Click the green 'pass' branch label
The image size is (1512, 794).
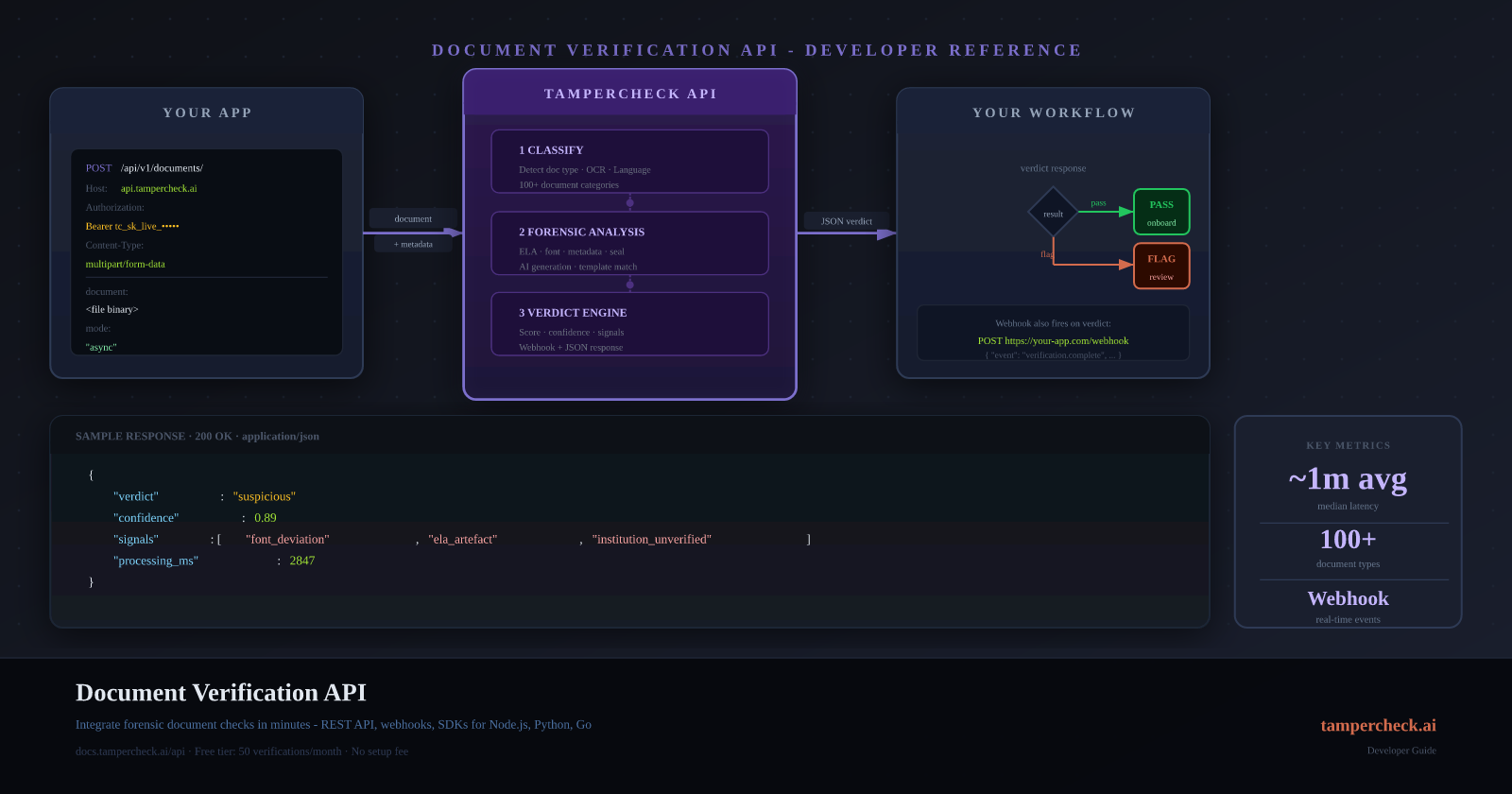[x=1098, y=202]
